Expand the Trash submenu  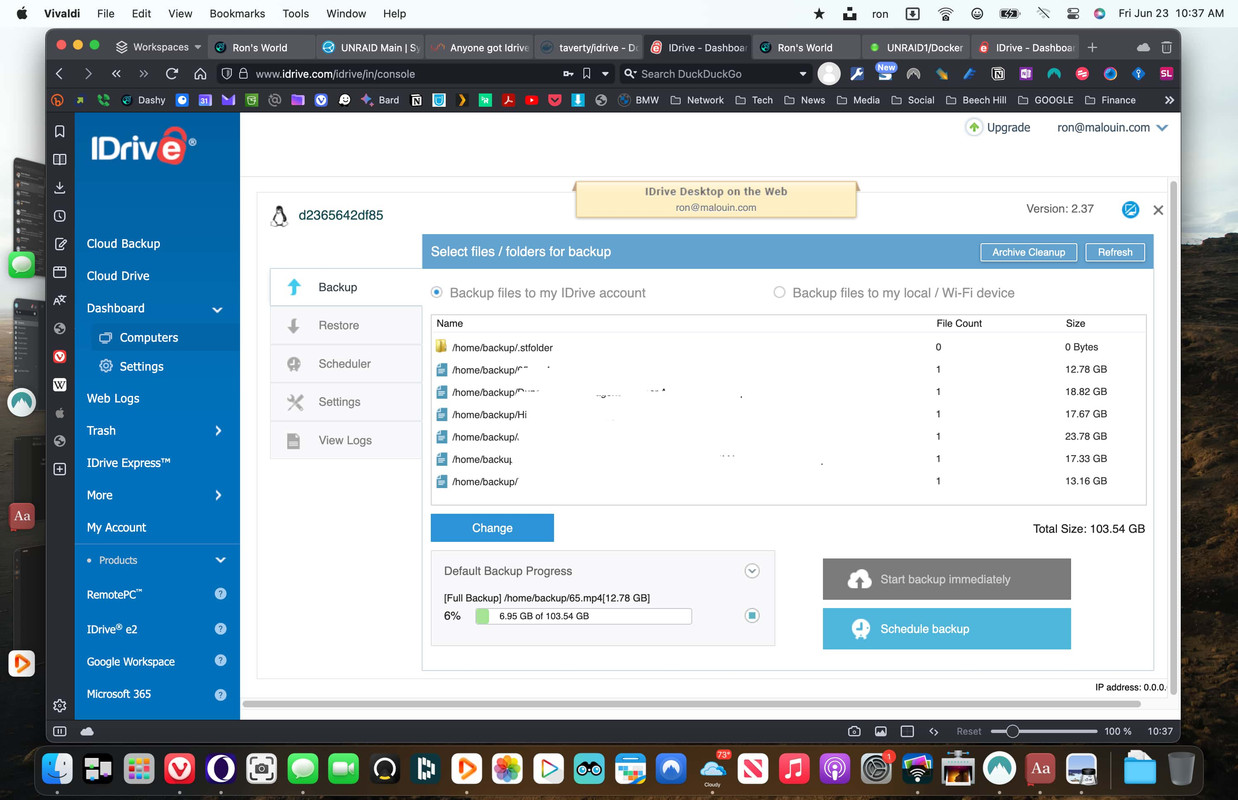point(218,431)
